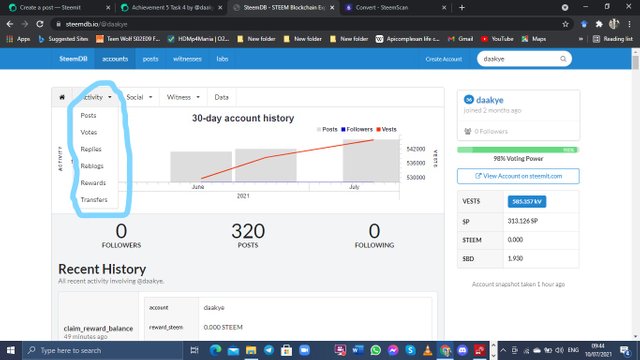
Task: Open the Maps bookmark
Action: [x=534, y=39]
